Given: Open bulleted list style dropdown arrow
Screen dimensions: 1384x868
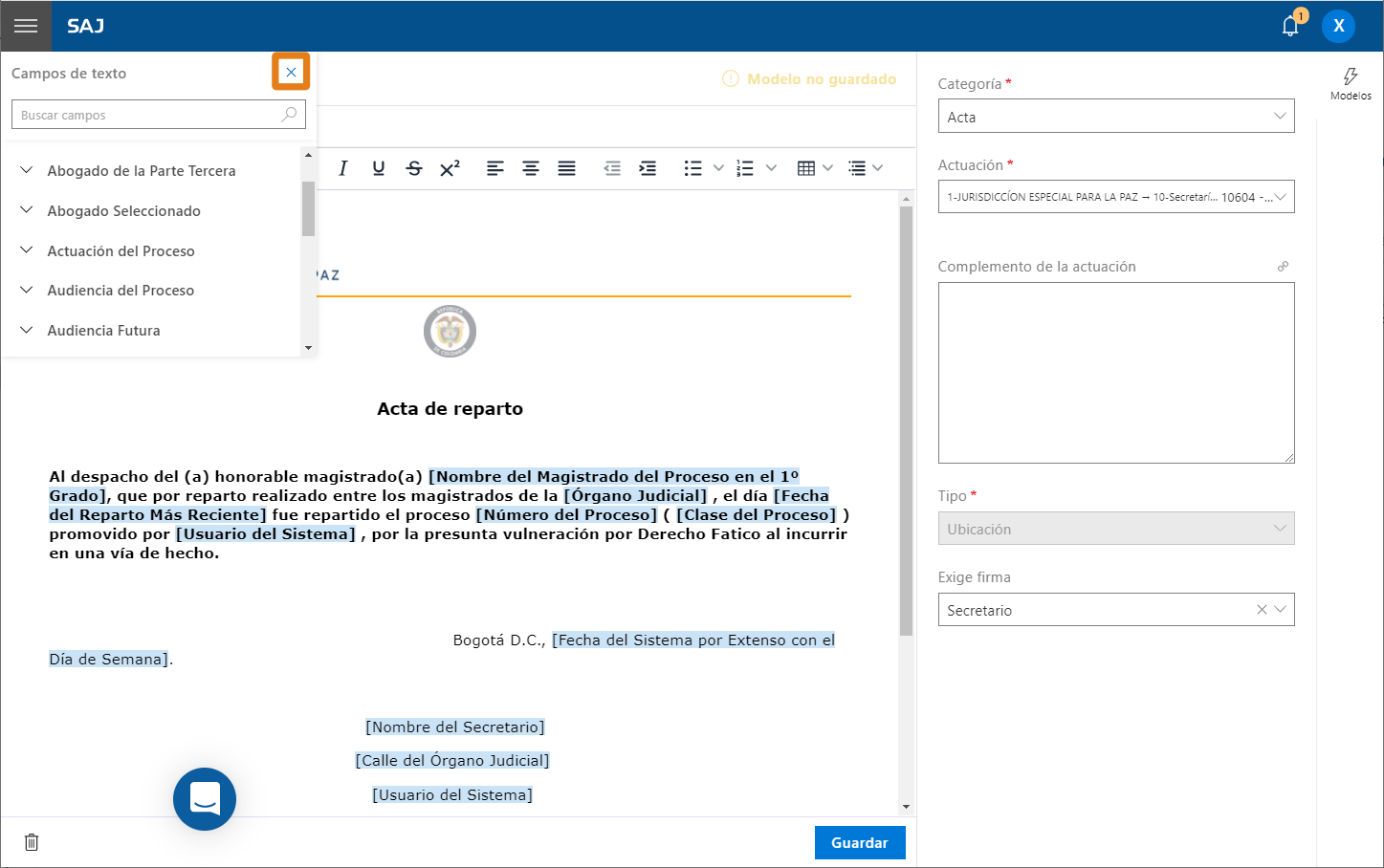Looking at the screenshot, I should [x=718, y=168].
